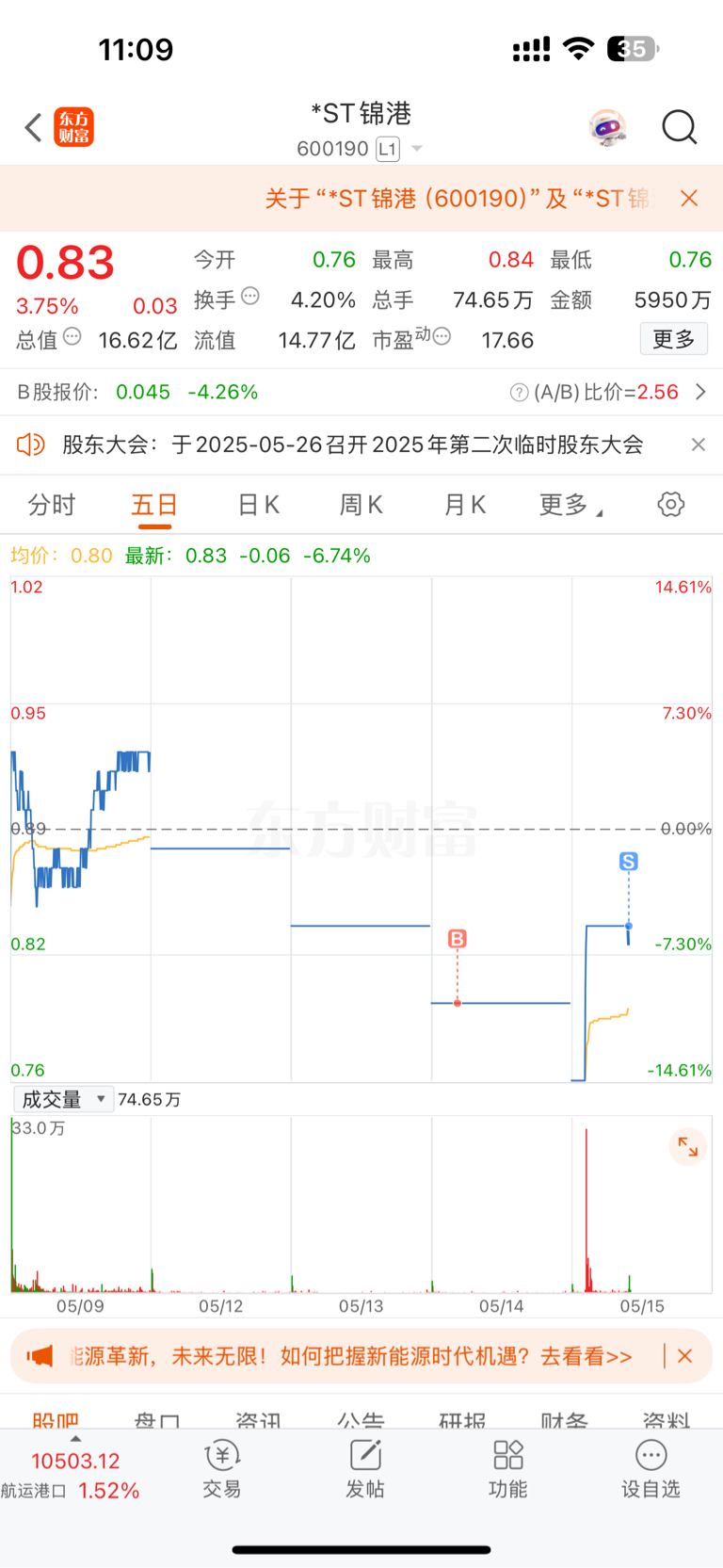Expand the 更多 chart period dropdown
723x1568 pixels.
tap(571, 506)
